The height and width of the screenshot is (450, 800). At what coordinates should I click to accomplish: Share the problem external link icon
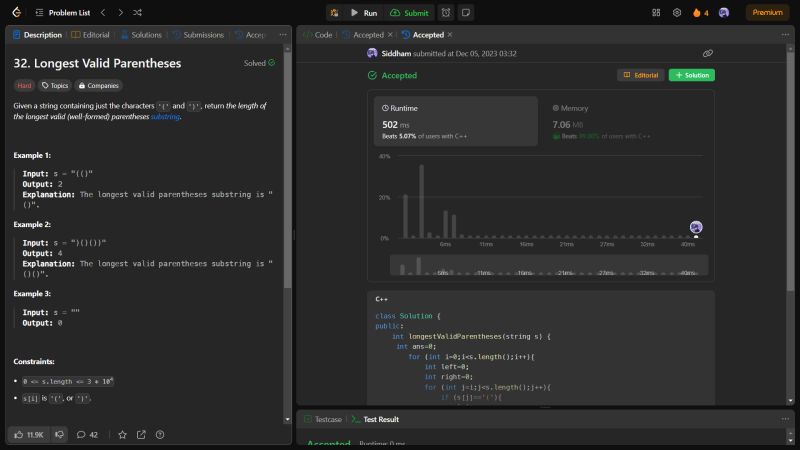click(x=141, y=435)
